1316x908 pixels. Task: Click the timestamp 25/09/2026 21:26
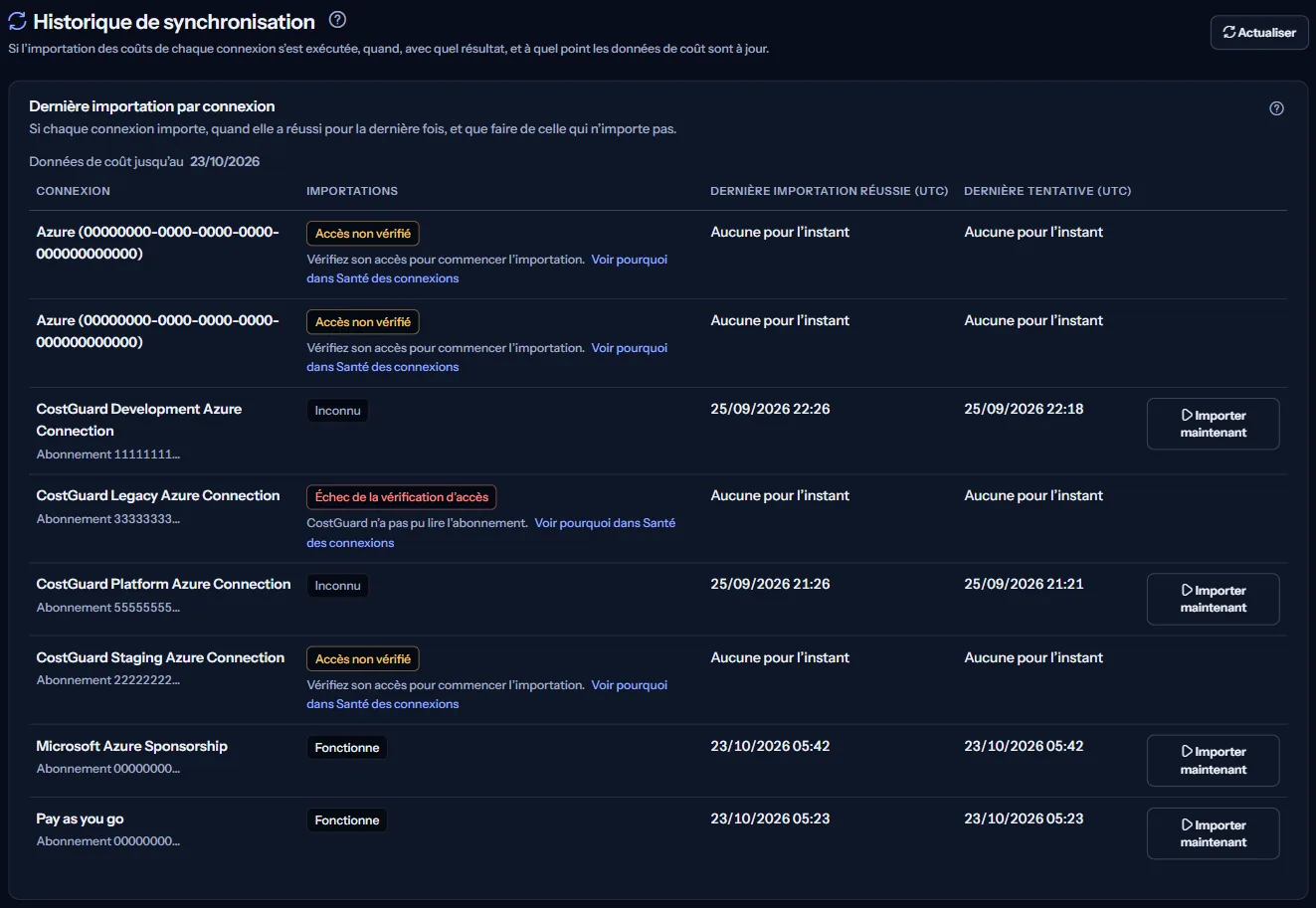(x=770, y=584)
